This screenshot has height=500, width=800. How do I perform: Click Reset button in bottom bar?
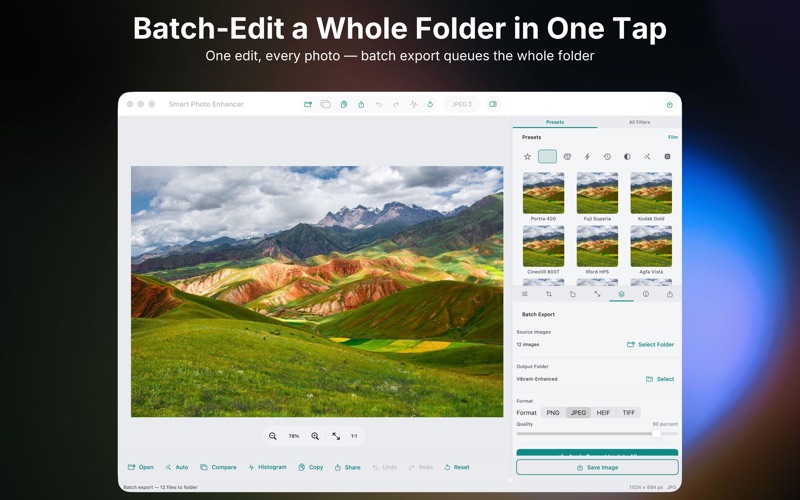(457, 467)
